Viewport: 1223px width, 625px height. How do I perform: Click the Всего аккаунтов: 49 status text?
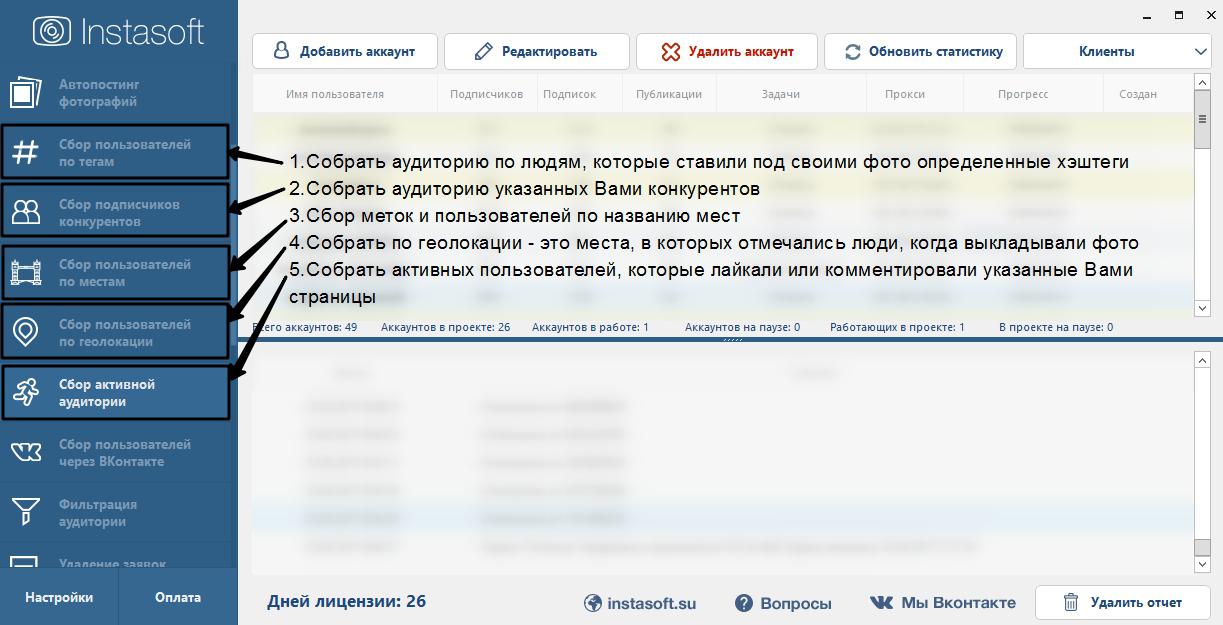tap(305, 327)
